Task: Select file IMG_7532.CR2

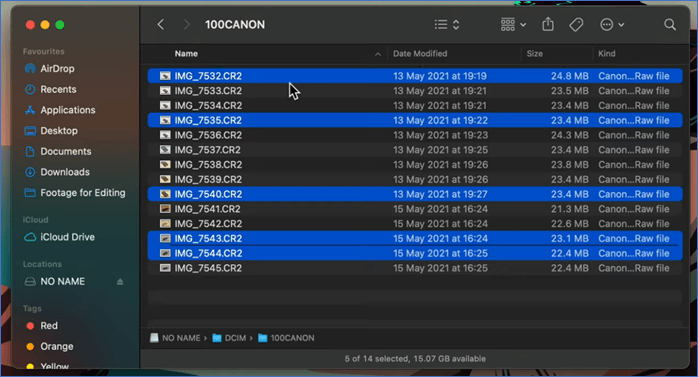Action: 415,76
